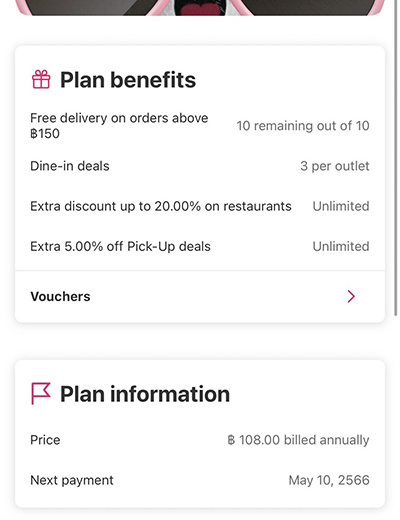Click the Price label
The height and width of the screenshot is (520, 400).
45,440
